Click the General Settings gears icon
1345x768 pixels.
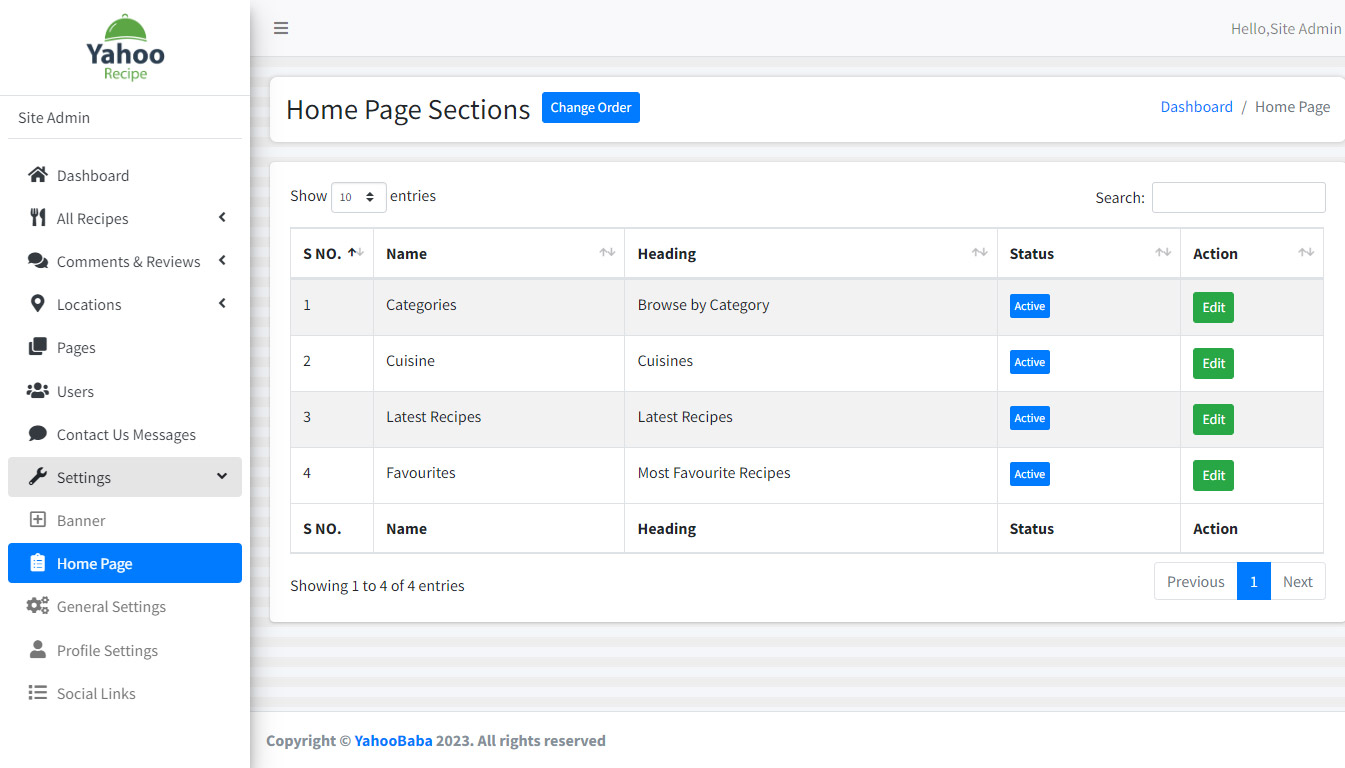click(x=38, y=606)
